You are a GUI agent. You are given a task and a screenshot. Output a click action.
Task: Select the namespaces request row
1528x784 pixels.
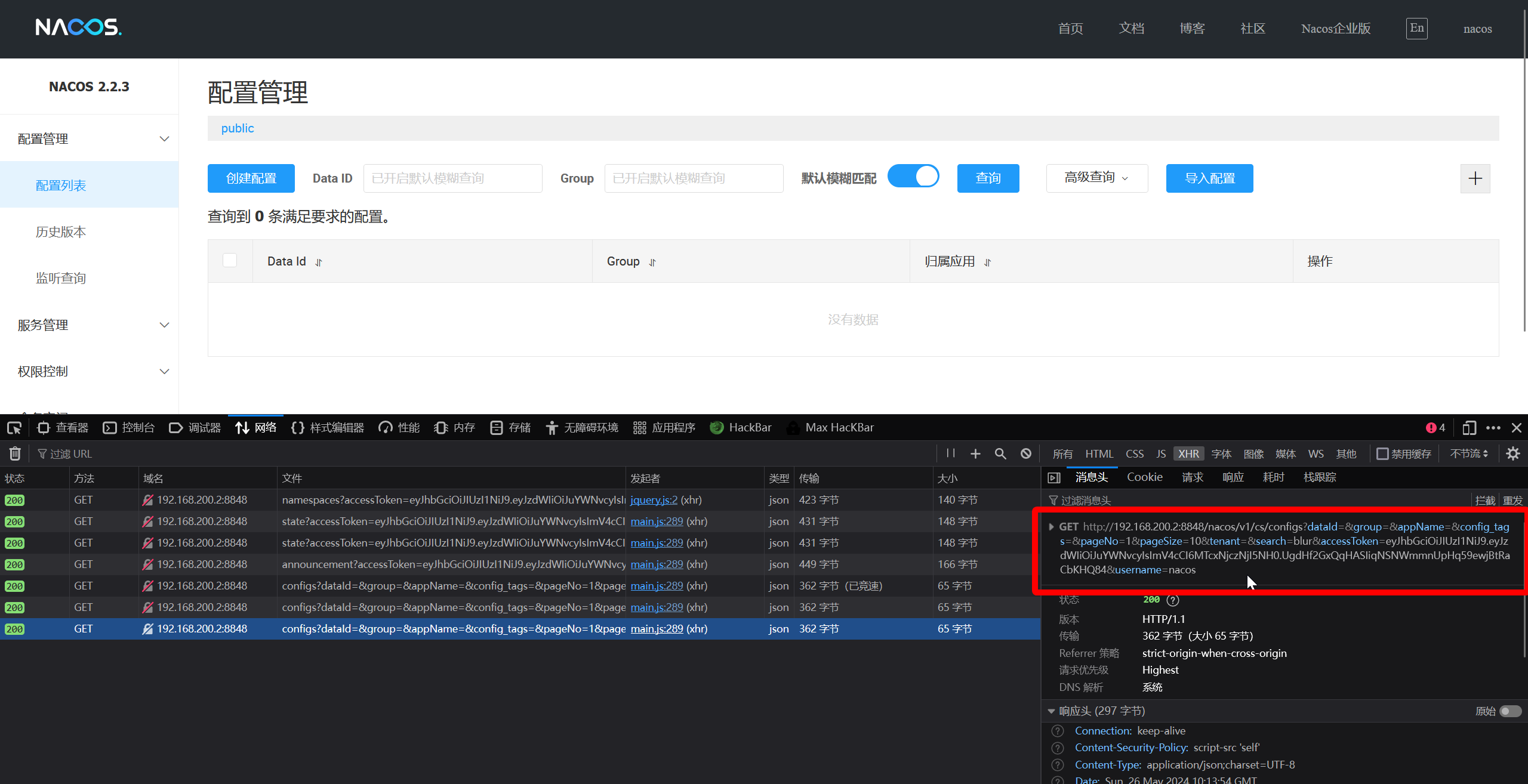(x=520, y=500)
